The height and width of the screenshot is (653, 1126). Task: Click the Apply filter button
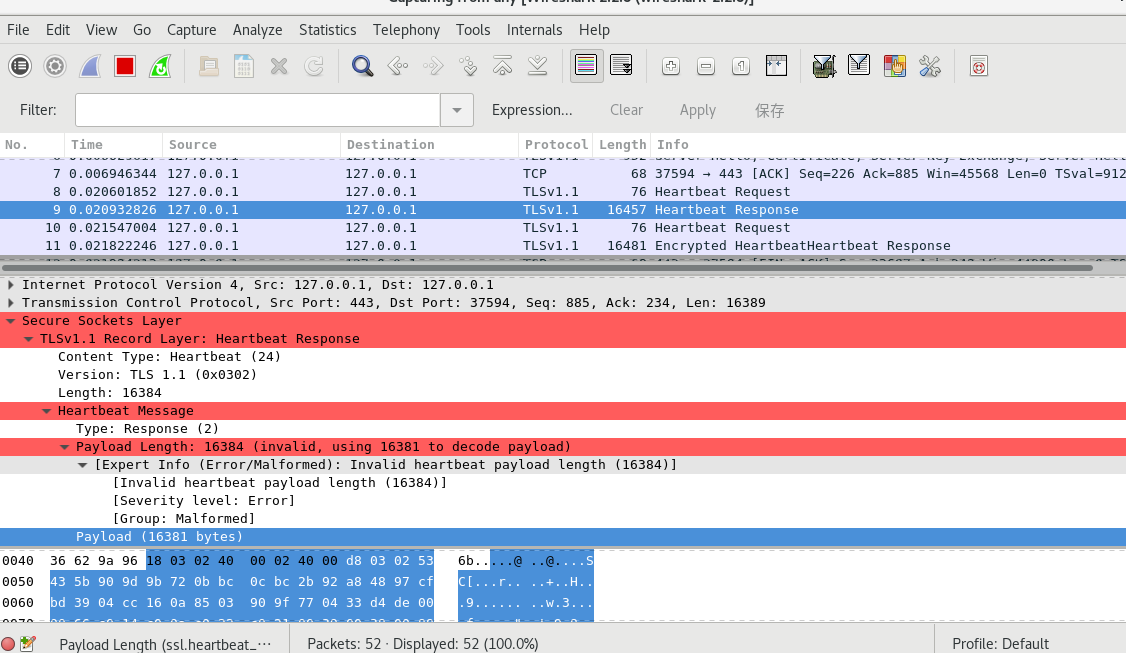pos(697,110)
